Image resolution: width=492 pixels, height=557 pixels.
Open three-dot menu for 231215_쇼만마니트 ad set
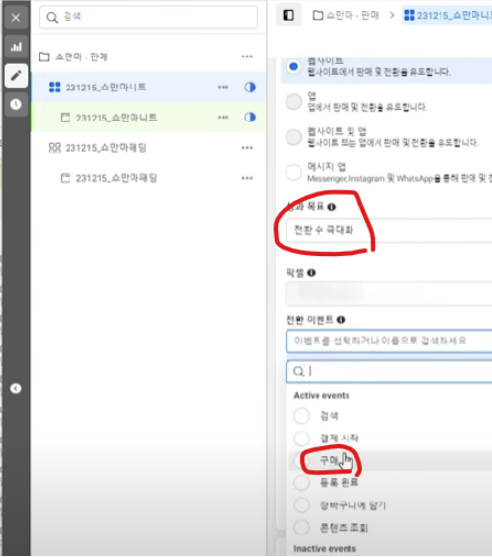point(223,87)
